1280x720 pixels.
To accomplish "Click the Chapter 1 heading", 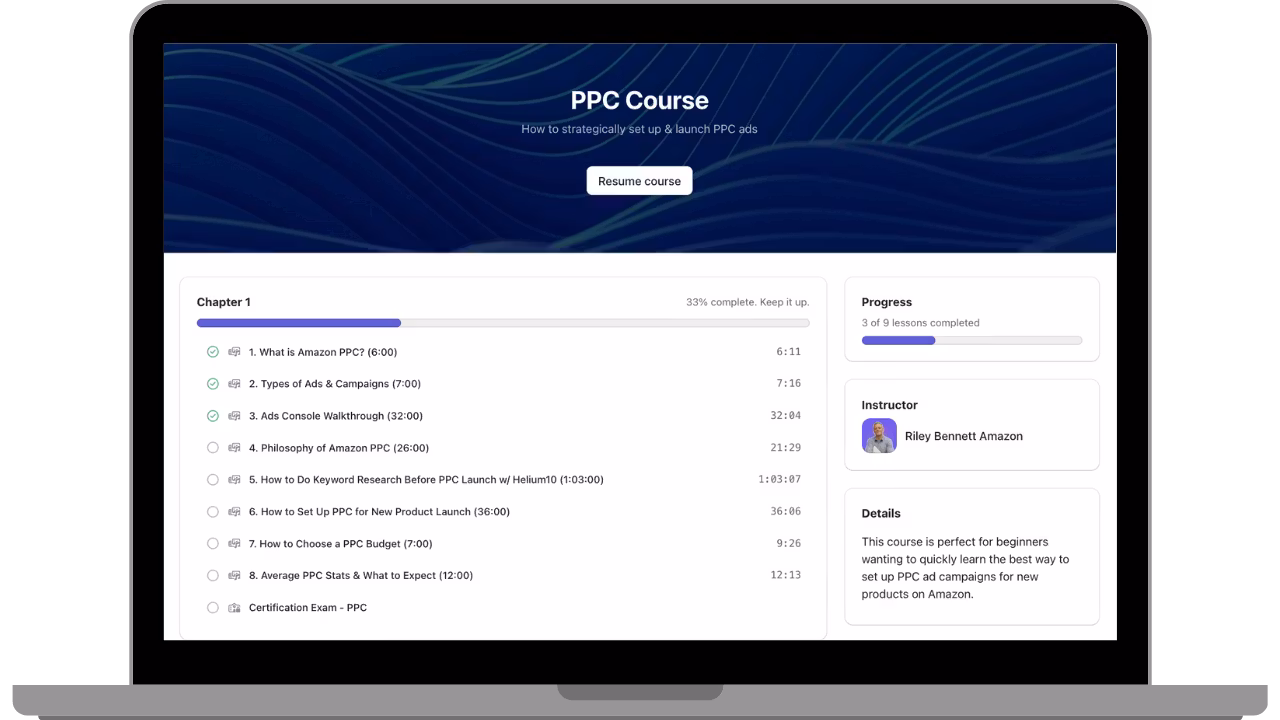I will [224, 302].
